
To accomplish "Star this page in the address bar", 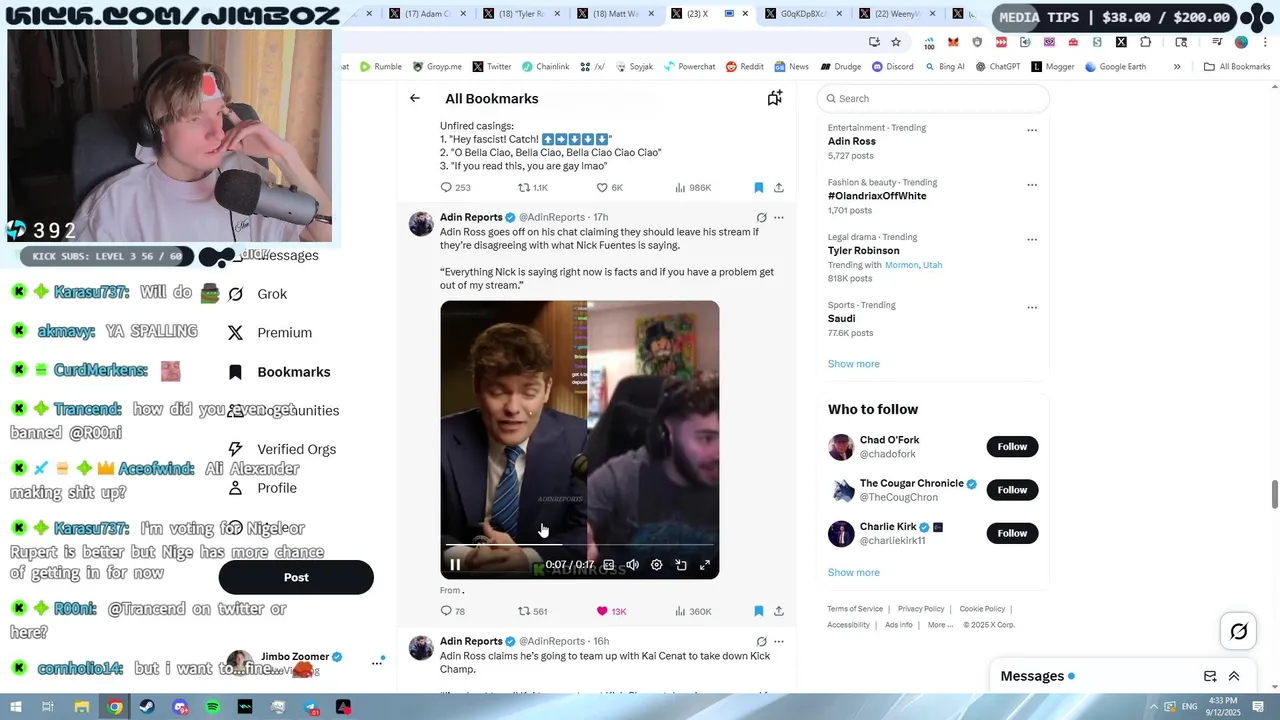I will (896, 42).
